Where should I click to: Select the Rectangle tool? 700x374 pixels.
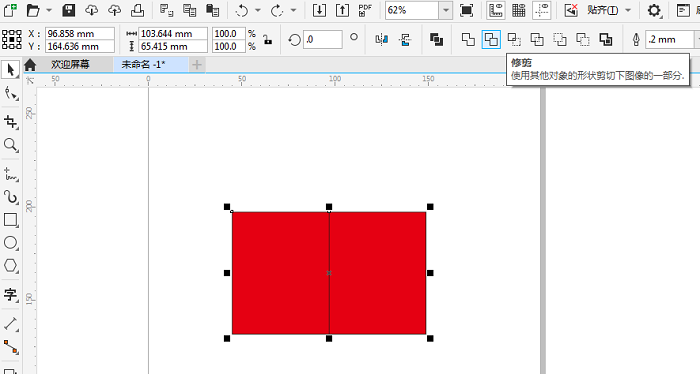10,220
